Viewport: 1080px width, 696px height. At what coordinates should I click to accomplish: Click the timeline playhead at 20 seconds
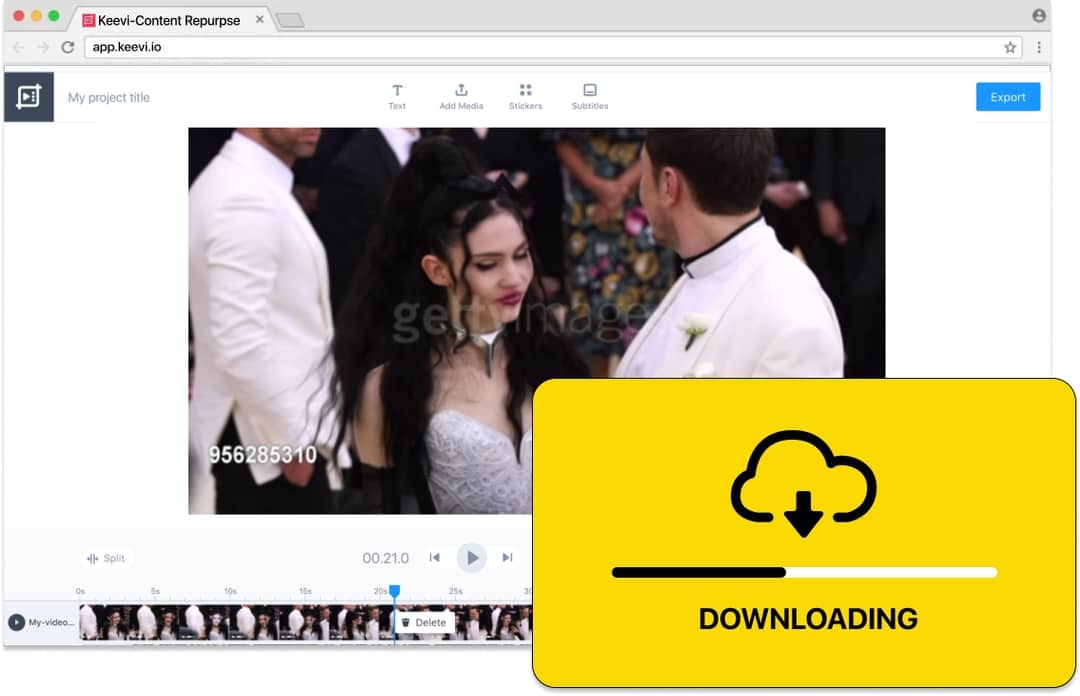click(392, 592)
